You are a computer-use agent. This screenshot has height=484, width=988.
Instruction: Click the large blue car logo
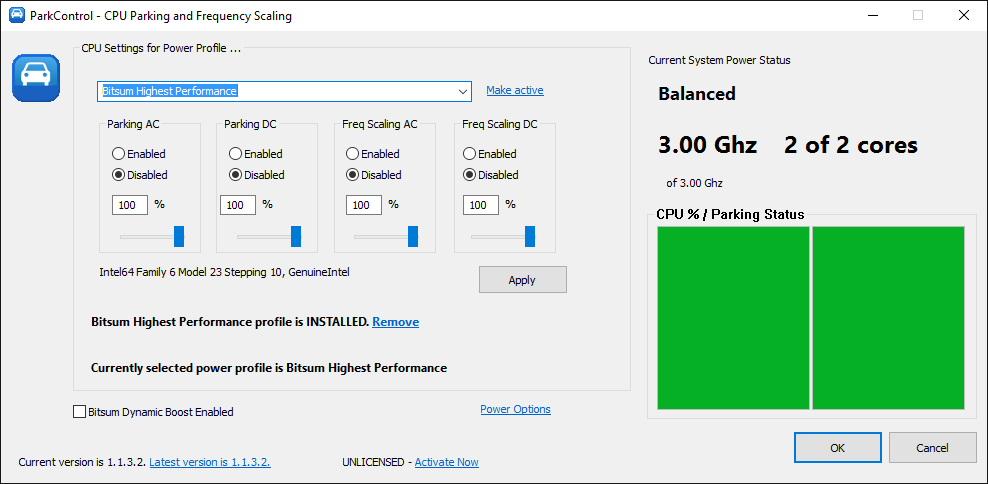click(36, 78)
